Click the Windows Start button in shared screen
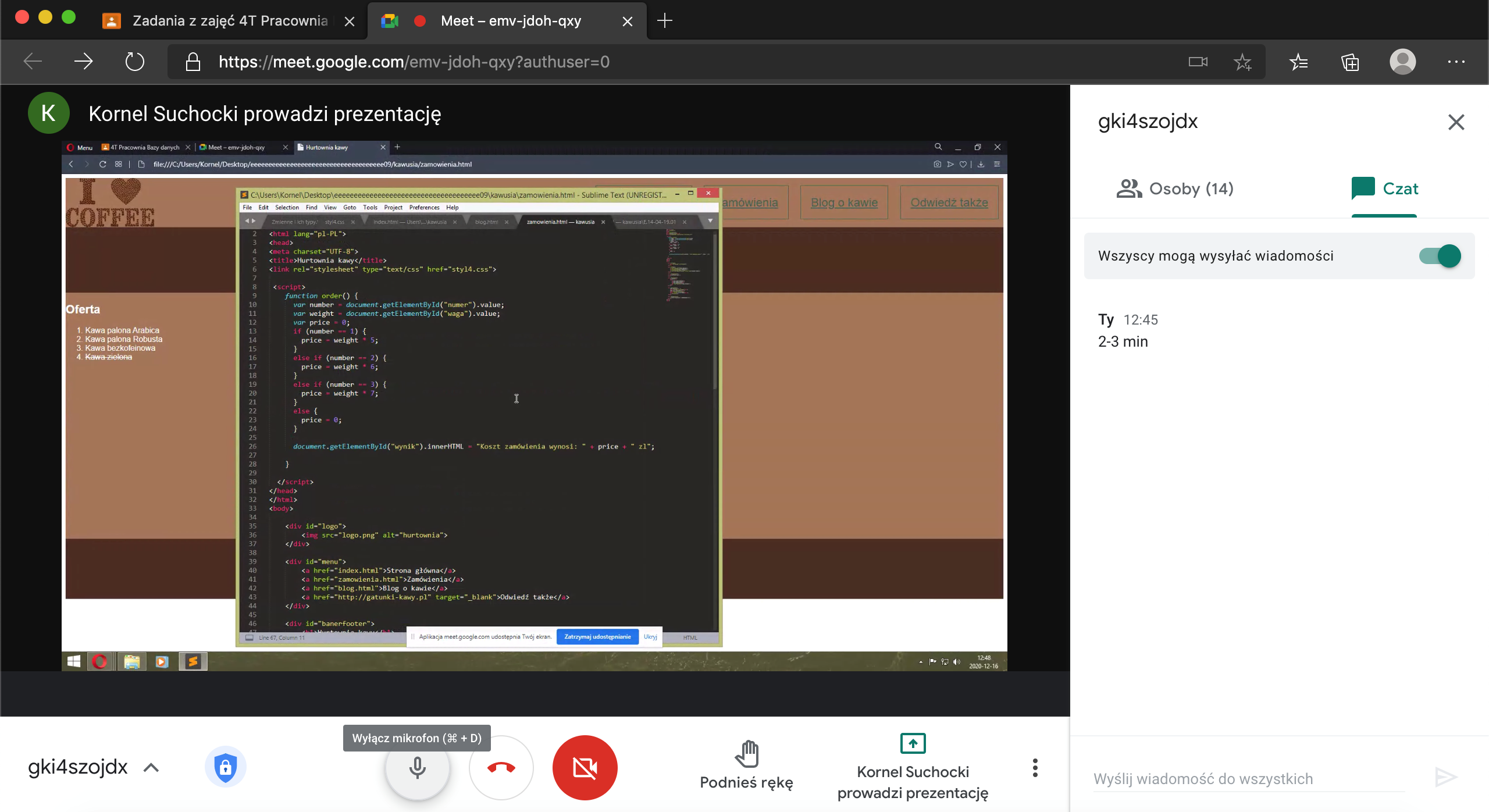1489x812 pixels. click(x=74, y=661)
